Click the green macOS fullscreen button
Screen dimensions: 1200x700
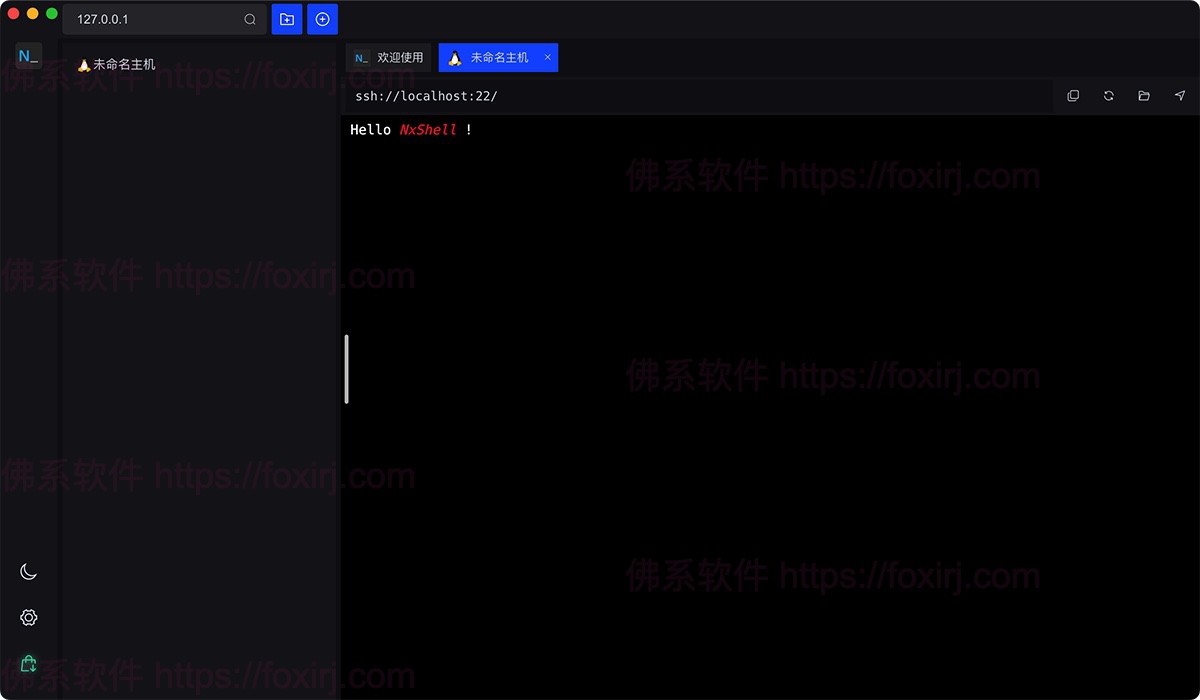(x=52, y=14)
